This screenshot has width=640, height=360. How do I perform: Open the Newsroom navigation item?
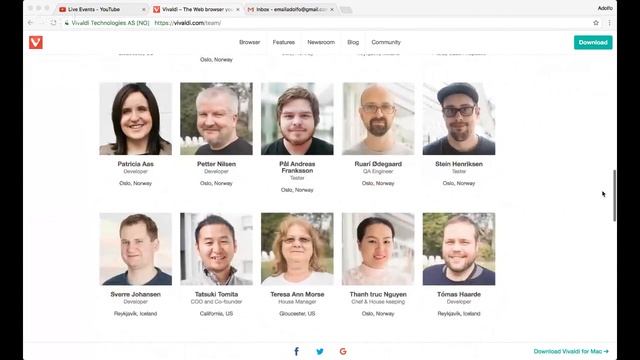(321, 42)
